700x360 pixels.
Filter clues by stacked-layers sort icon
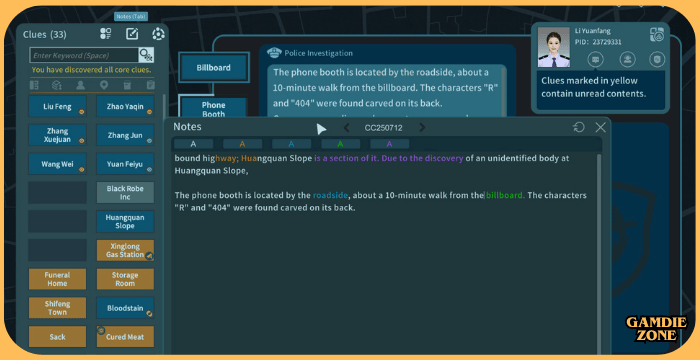[x=57, y=85]
